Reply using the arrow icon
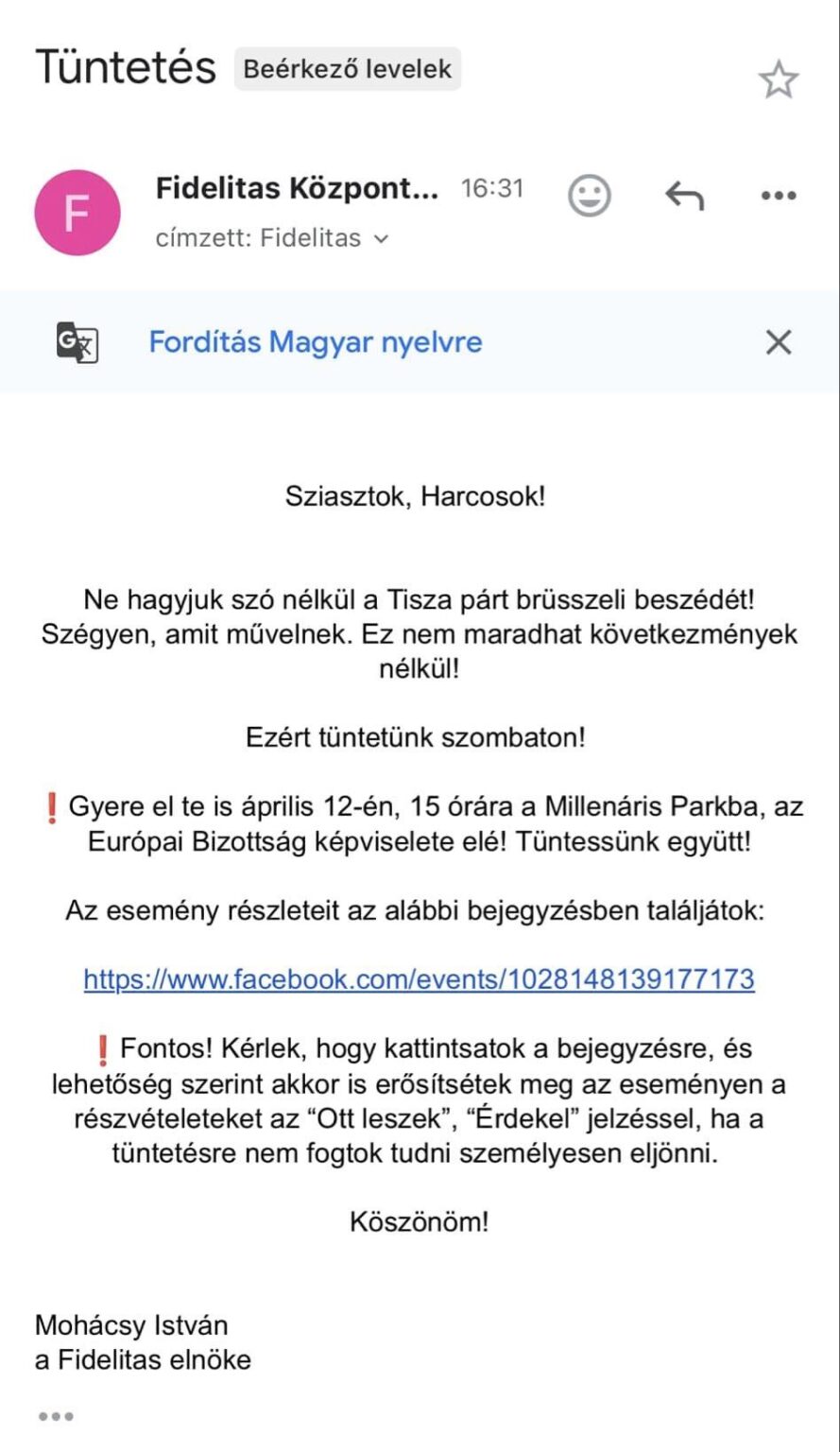This screenshot has height=1452, width=840. pos(685,196)
